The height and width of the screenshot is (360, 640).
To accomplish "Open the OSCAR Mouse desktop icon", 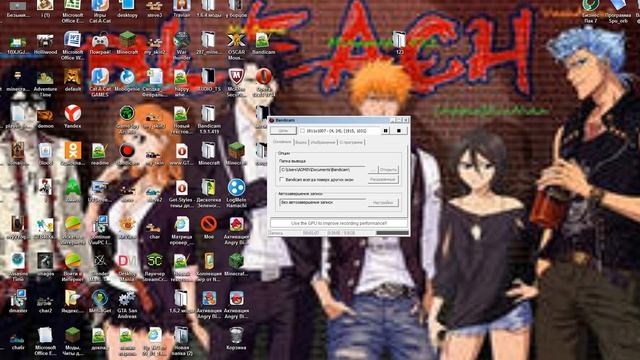I will click(x=236, y=45).
